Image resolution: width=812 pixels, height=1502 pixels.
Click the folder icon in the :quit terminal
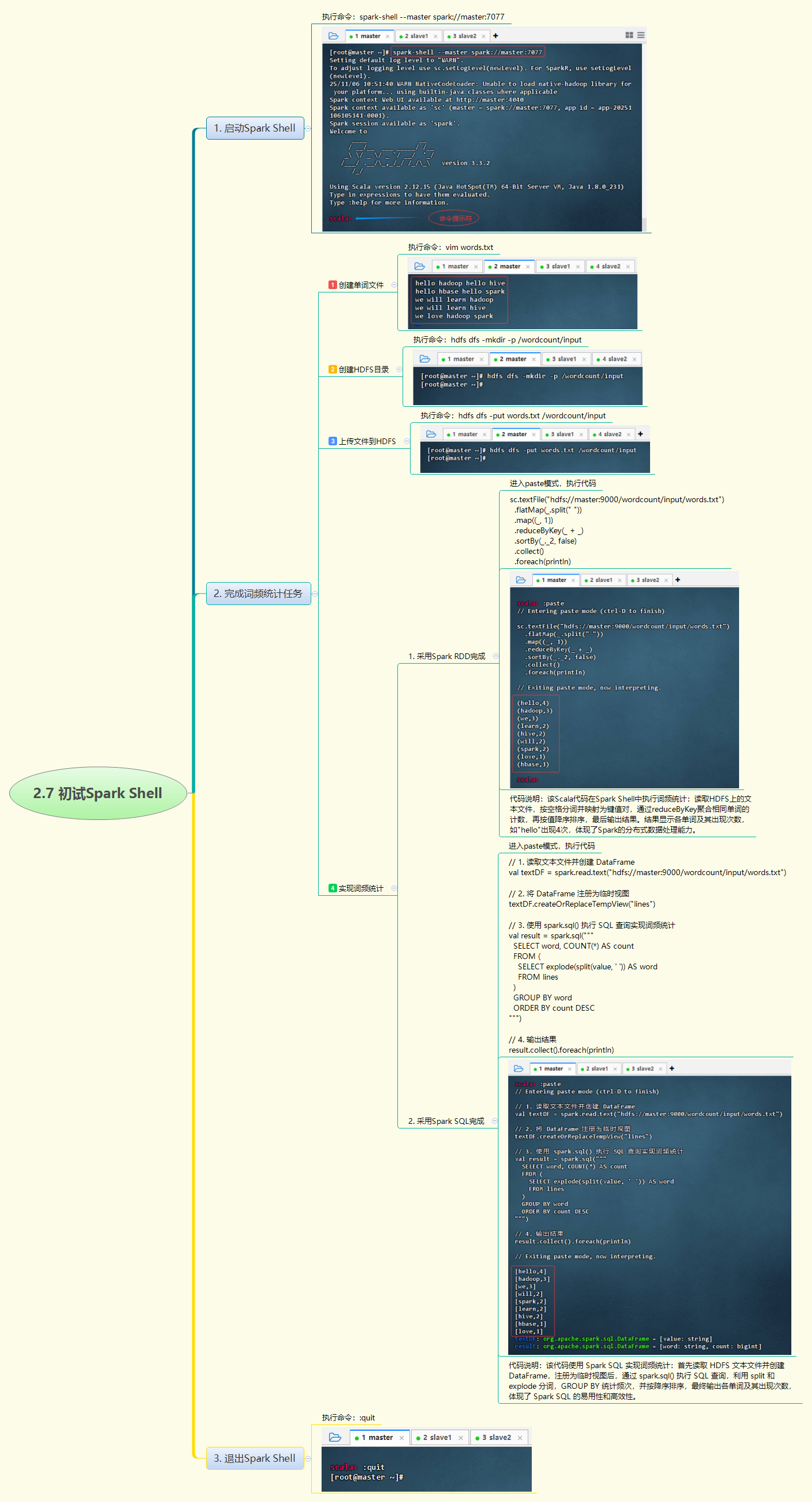click(335, 1437)
